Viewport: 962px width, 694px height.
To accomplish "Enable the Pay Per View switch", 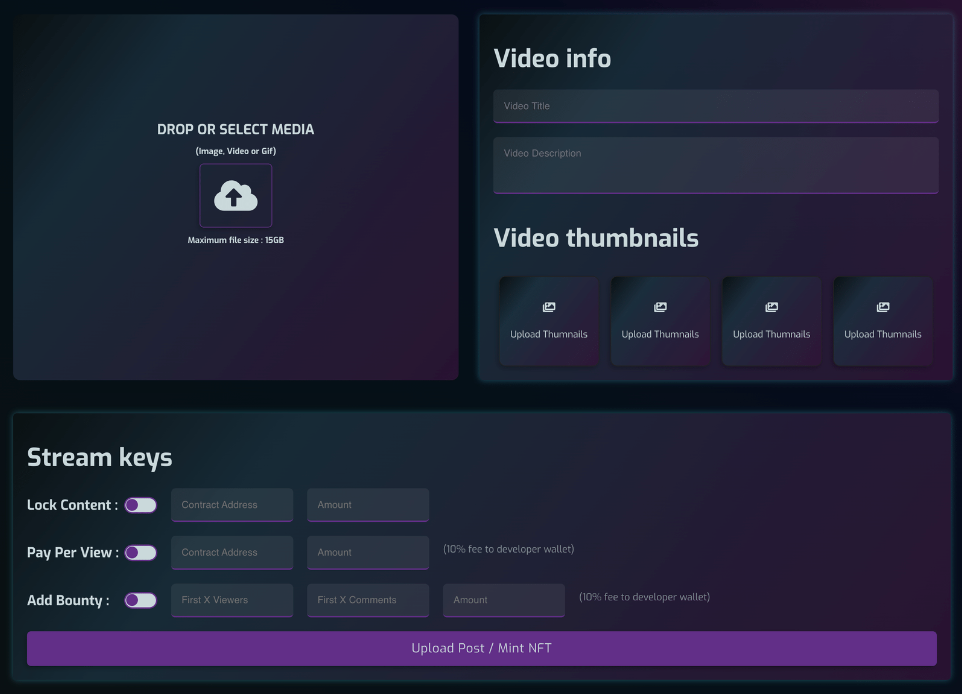I will coord(140,553).
